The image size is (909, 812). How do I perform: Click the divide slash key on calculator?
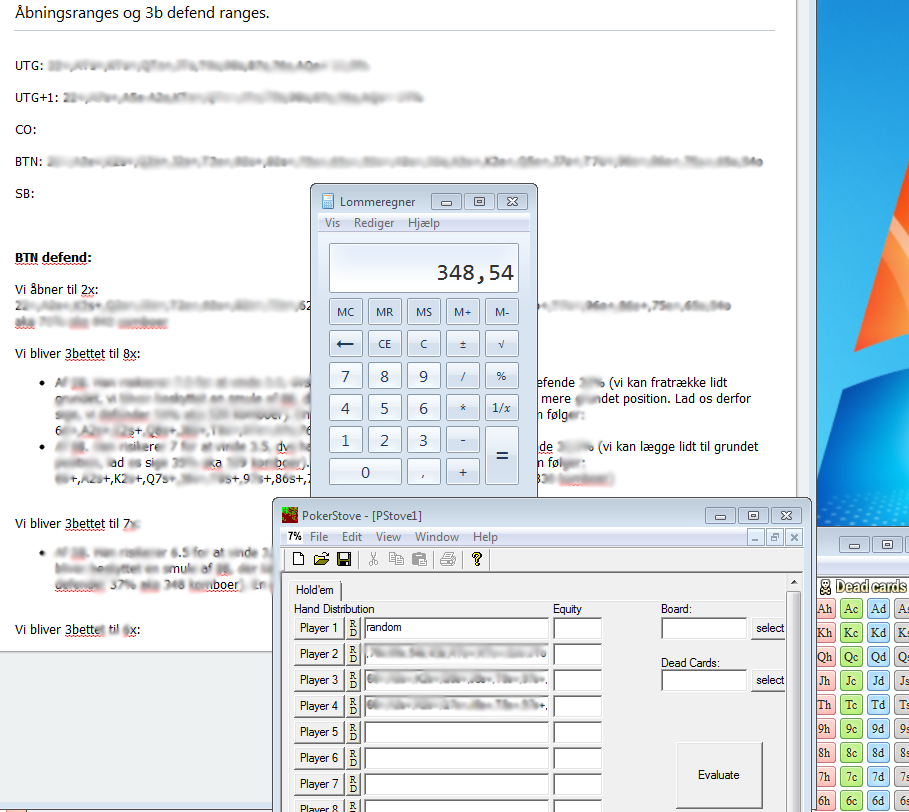click(463, 376)
